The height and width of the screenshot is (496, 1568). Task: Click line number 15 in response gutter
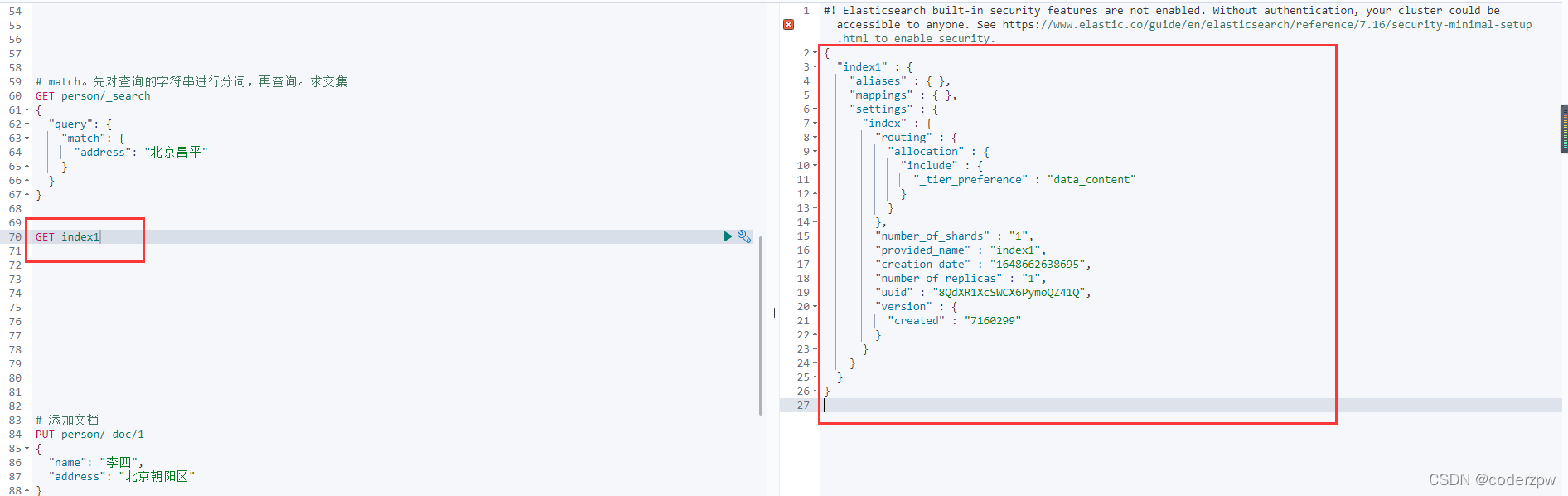click(x=803, y=236)
